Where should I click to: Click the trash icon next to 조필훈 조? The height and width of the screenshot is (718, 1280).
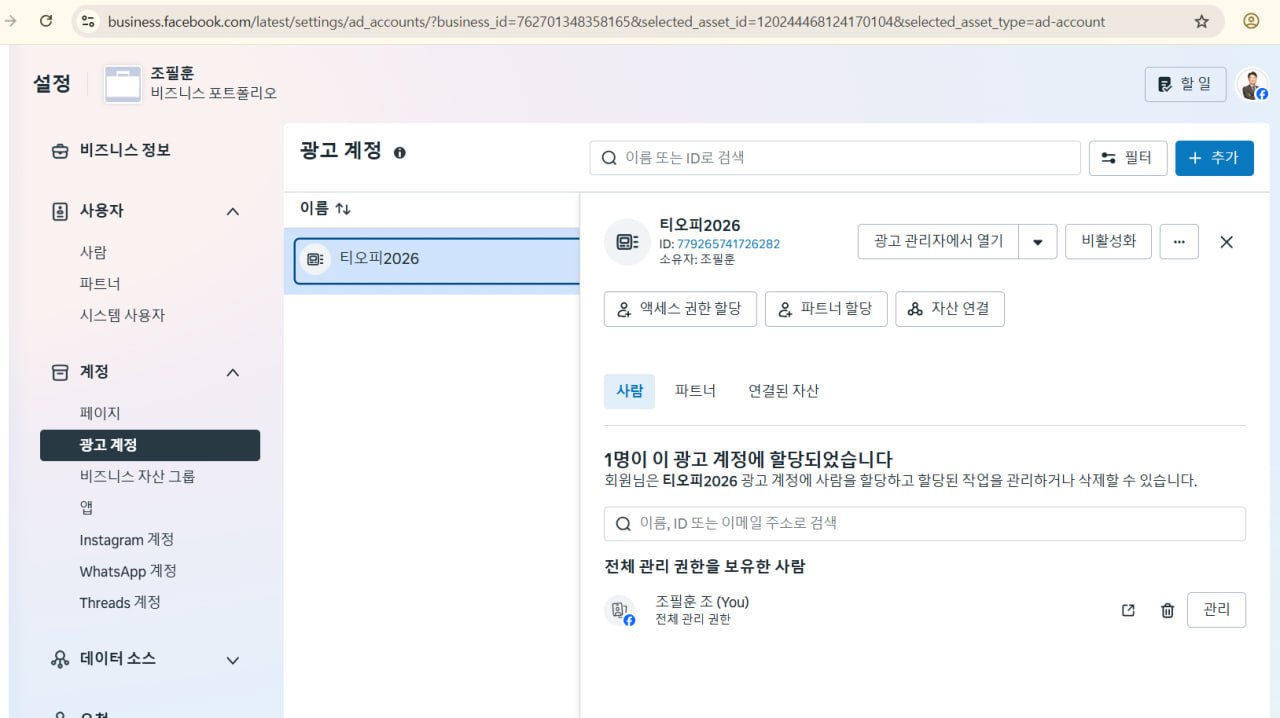tap(1167, 610)
